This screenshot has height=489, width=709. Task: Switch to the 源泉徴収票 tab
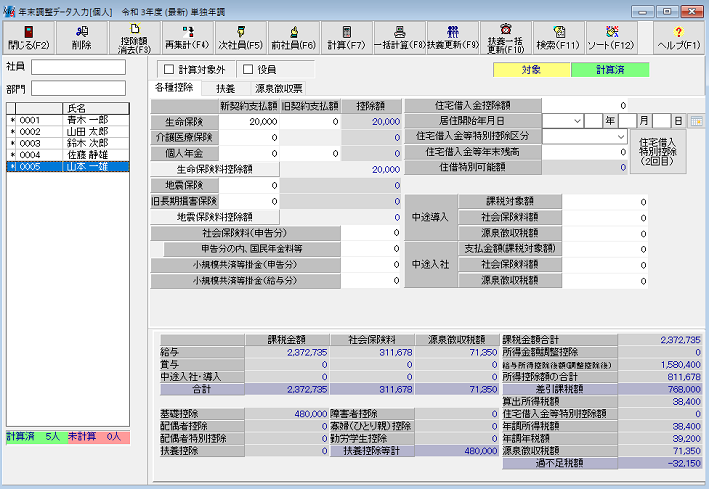[278, 89]
